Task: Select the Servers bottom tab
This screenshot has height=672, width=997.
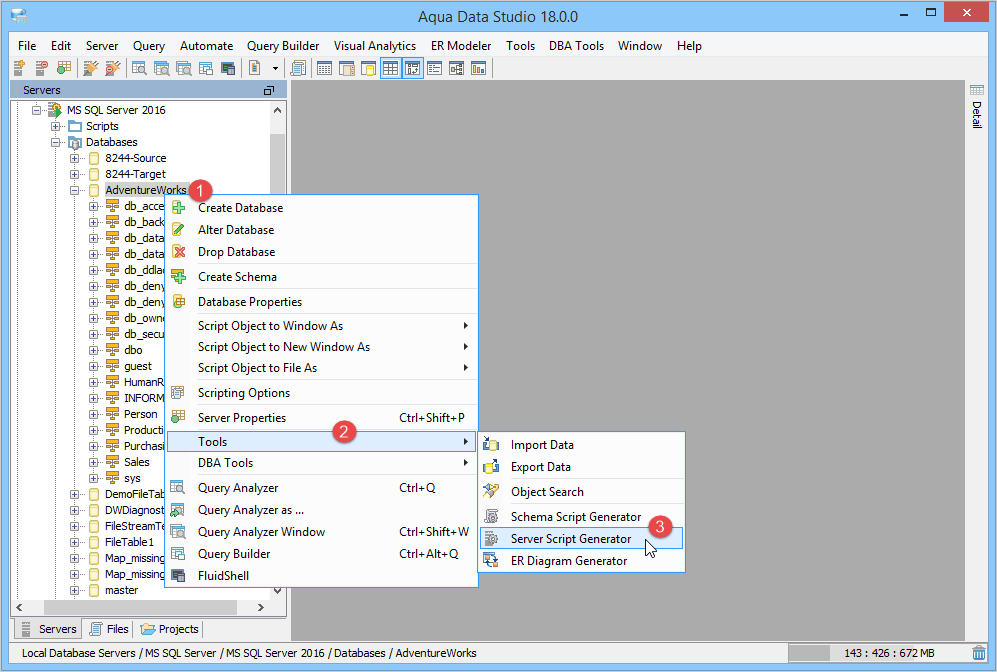Action: tap(48, 629)
